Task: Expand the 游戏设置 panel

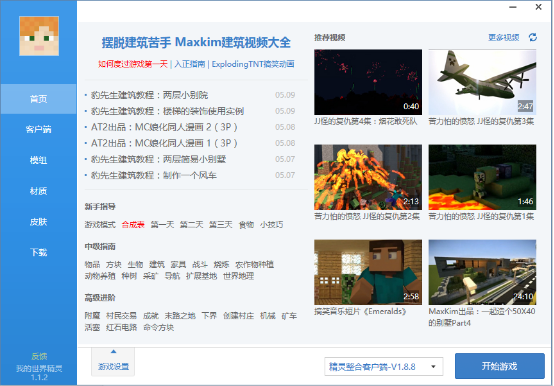Action: 113,362
